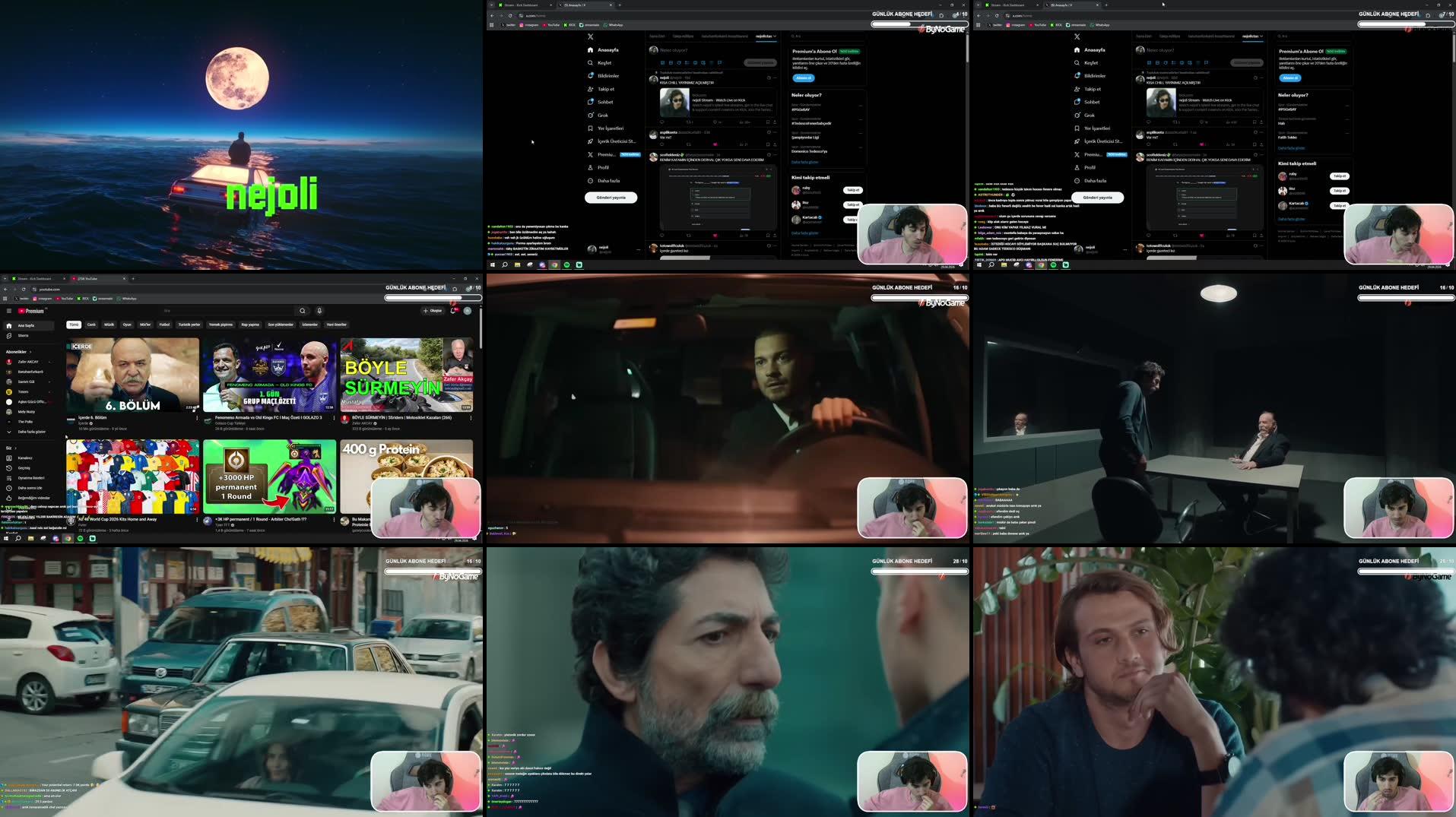This screenshot has height=817, width=1456.
Task: Switch to Kick Dashboard tab beside YouTube tab
Action: point(36,279)
